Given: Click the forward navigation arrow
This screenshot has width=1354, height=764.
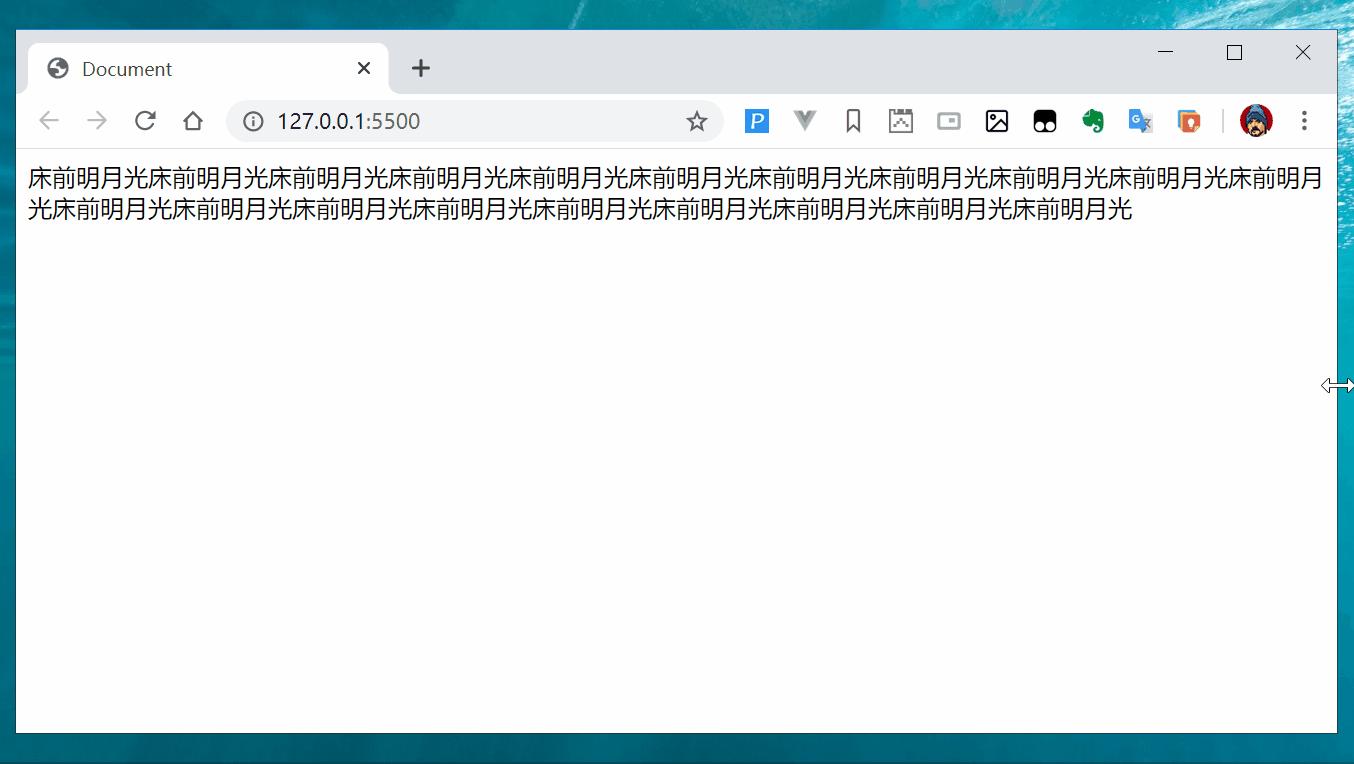Looking at the screenshot, I should pyautogui.click(x=97, y=120).
